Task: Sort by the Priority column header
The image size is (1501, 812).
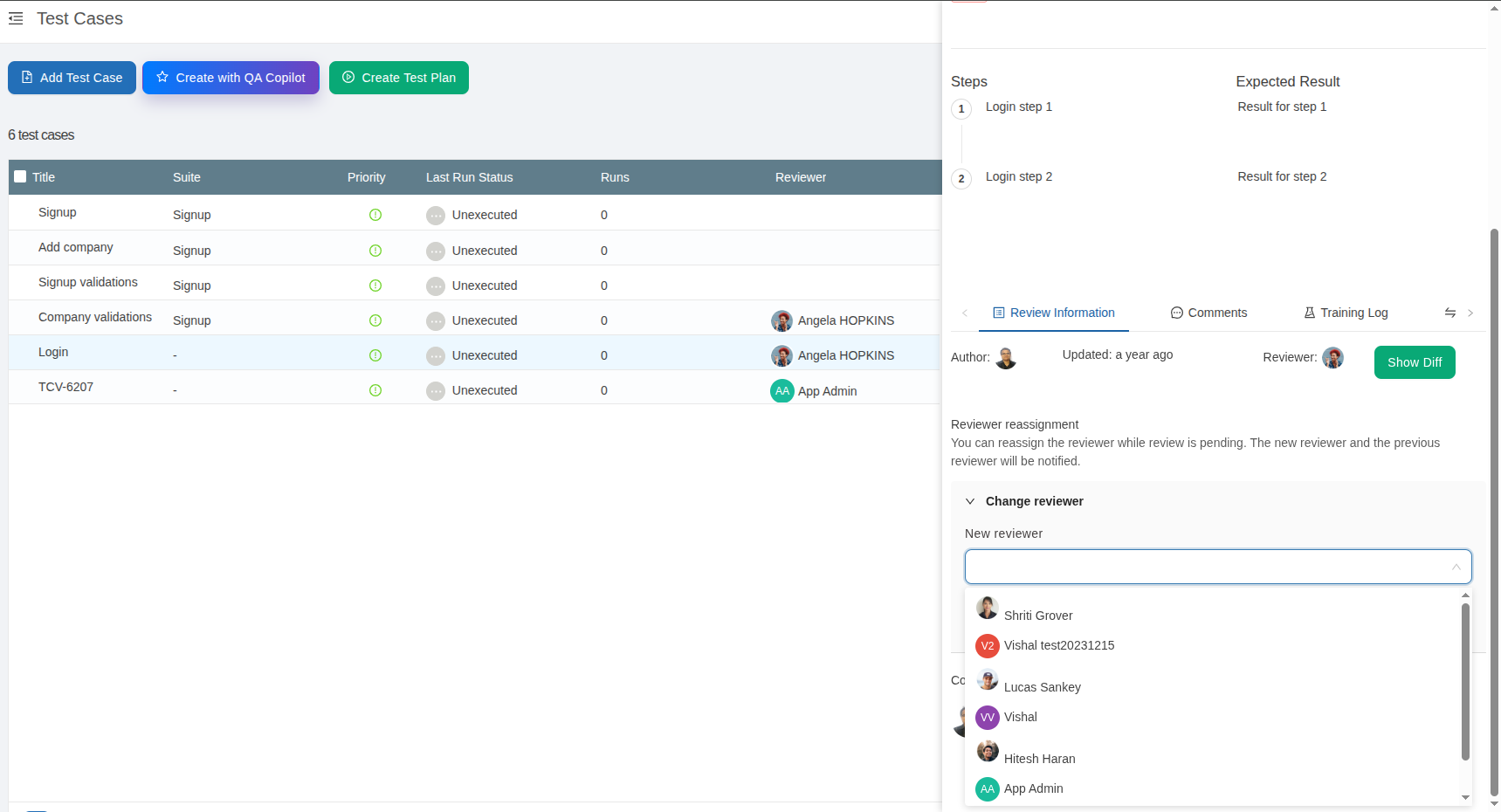Action: pos(367,177)
